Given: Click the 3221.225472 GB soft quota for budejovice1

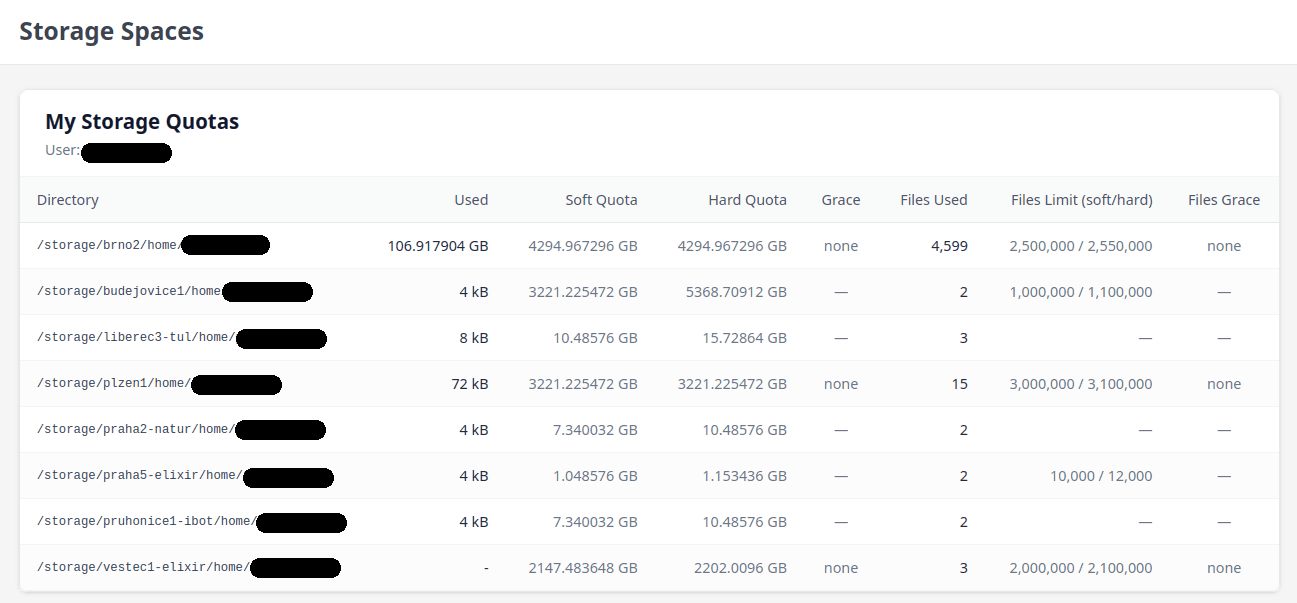Looking at the screenshot, I should click(x=583, y=292).
